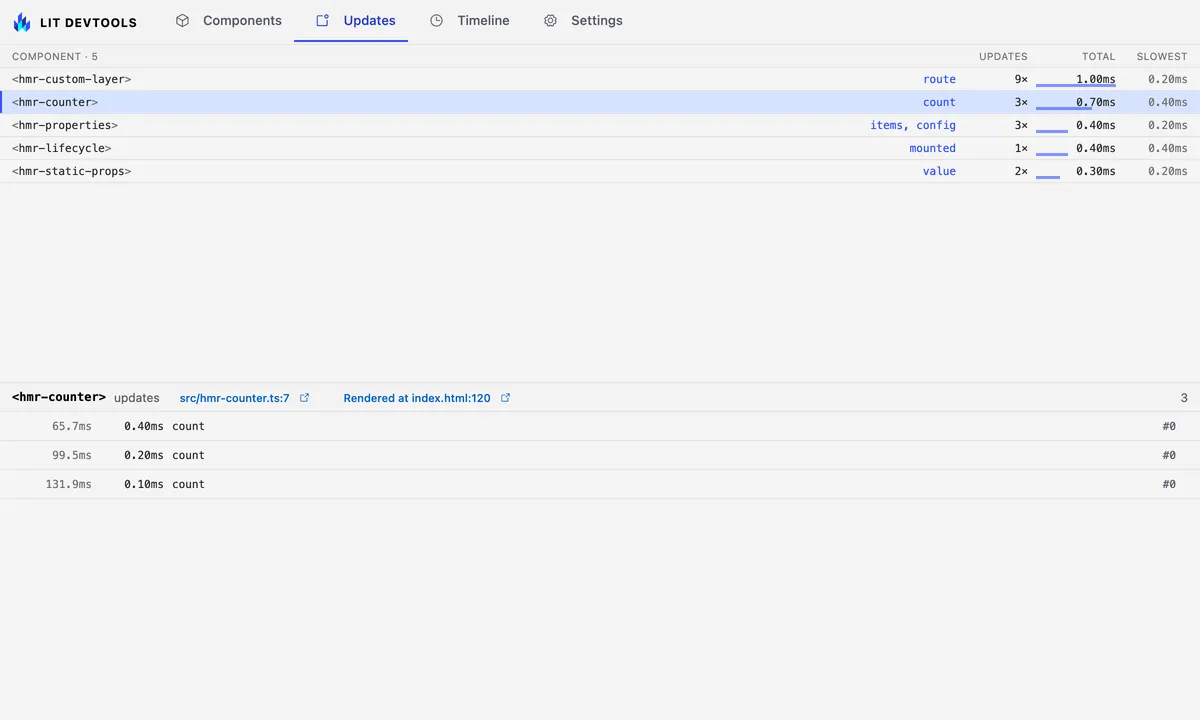This screenshot has height=720, width=1200.
Task: Open external link icon next to index.html:120
Action: pos(506,398)
